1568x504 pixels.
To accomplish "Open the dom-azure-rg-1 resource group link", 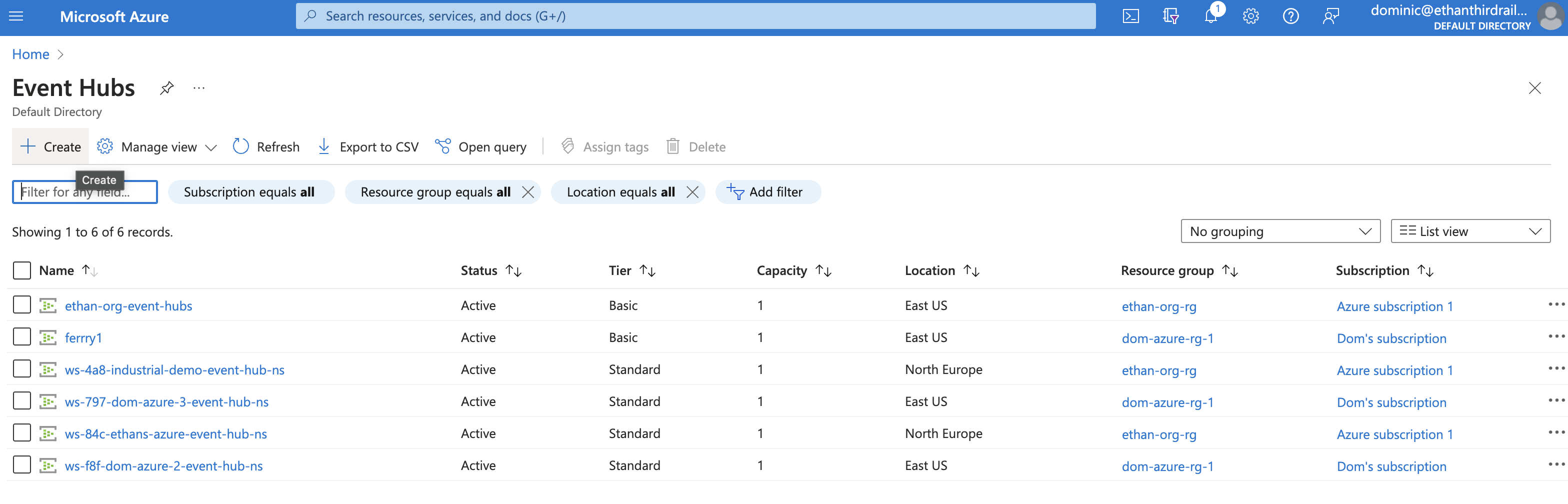I will click(1167, 338).
